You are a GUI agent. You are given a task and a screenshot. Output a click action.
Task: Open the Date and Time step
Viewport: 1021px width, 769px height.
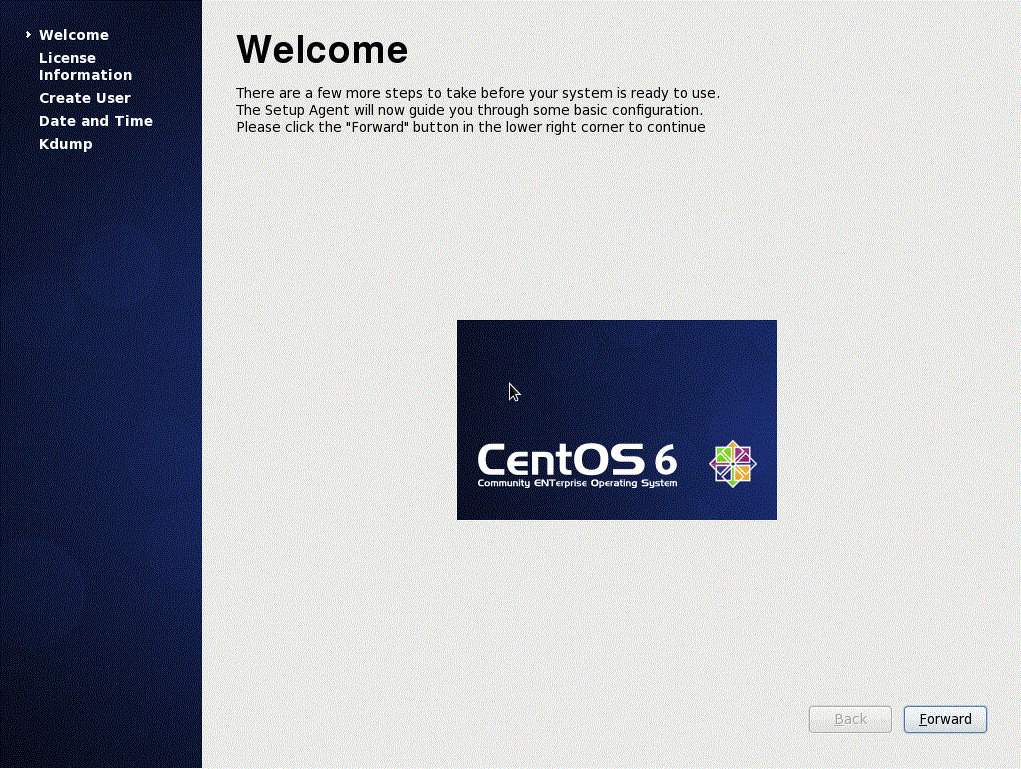[95, 120]
